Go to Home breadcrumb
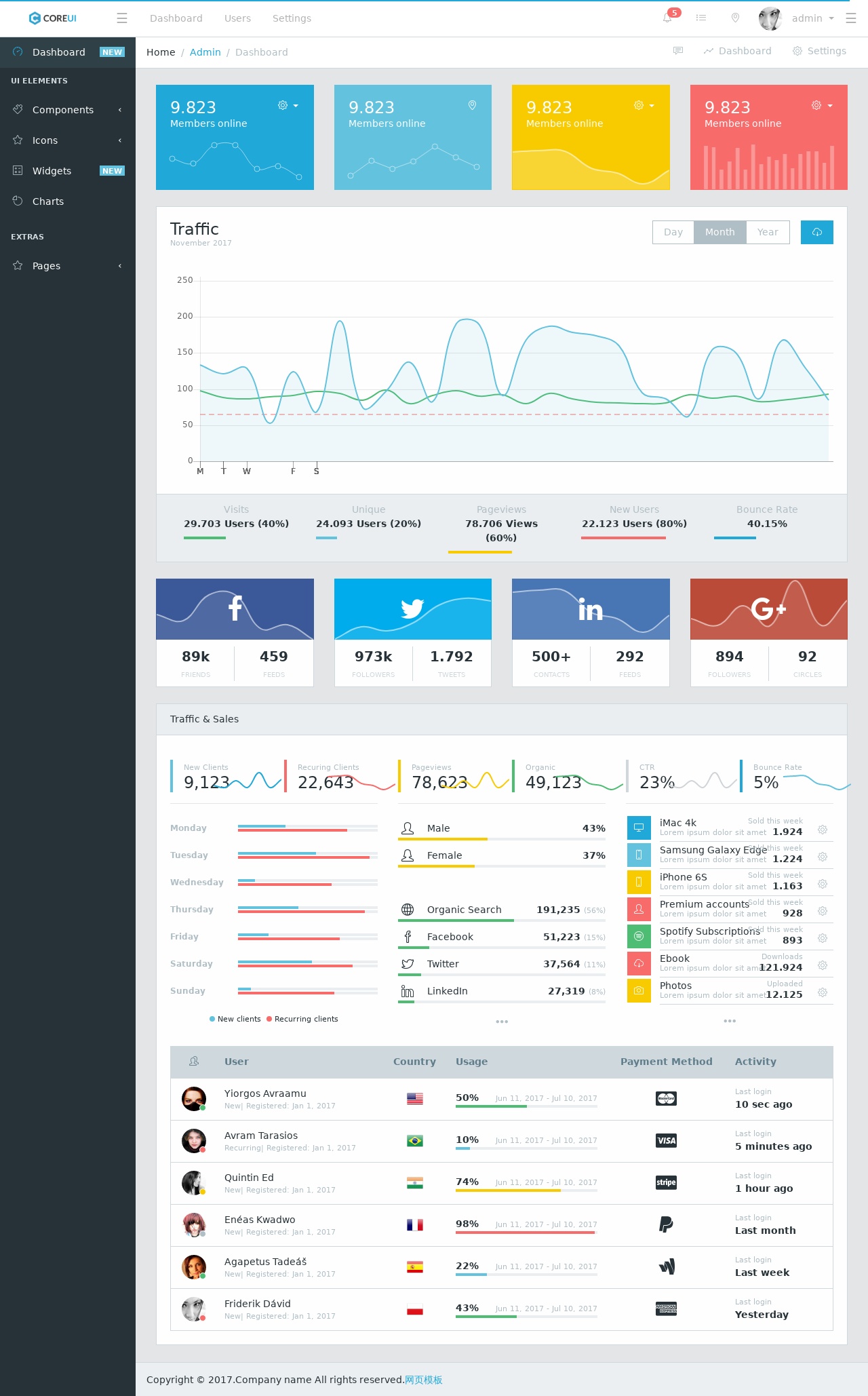The width and height of the screenshot is (868, 1396). (161, 52)
